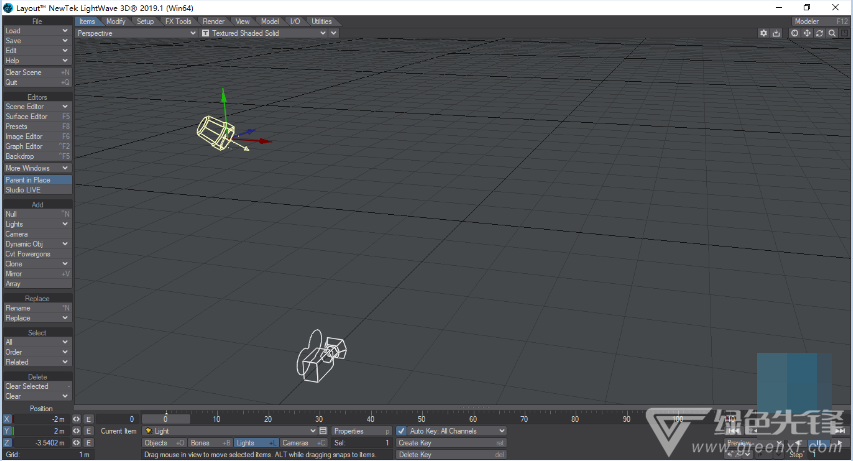Click the Delete Key button

tap(452, 454)
